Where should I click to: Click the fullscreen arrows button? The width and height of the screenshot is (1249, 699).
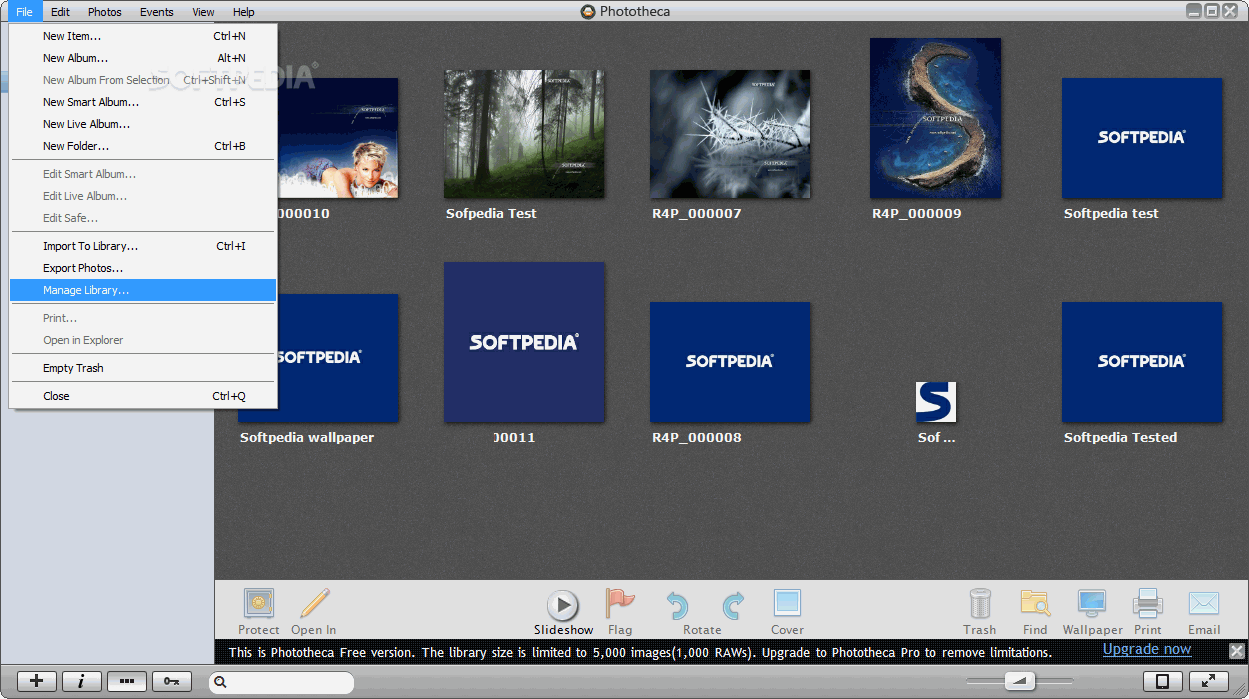(1209, 681)
